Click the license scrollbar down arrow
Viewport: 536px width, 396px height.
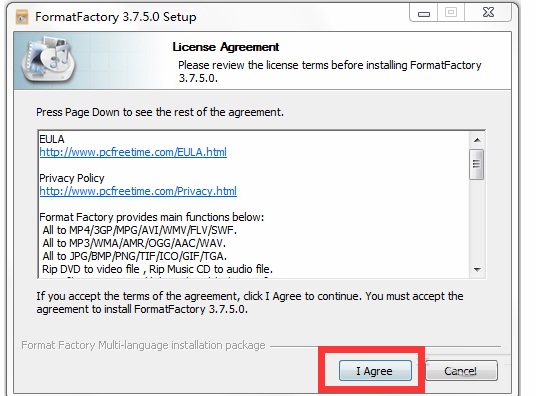pyautogui.click(x=477, y=269)
